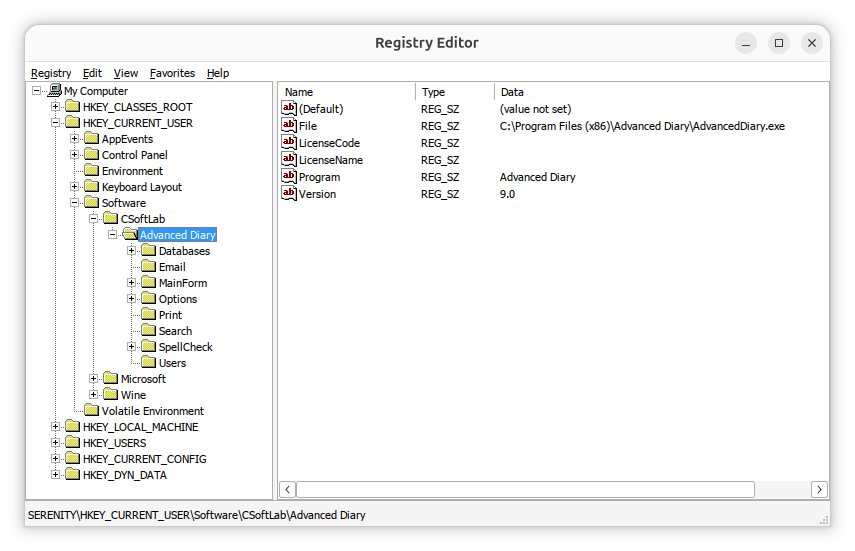This screenshot has width=855, height=551.
Task: Expand the Databases subkey
Action: point(131,250)
